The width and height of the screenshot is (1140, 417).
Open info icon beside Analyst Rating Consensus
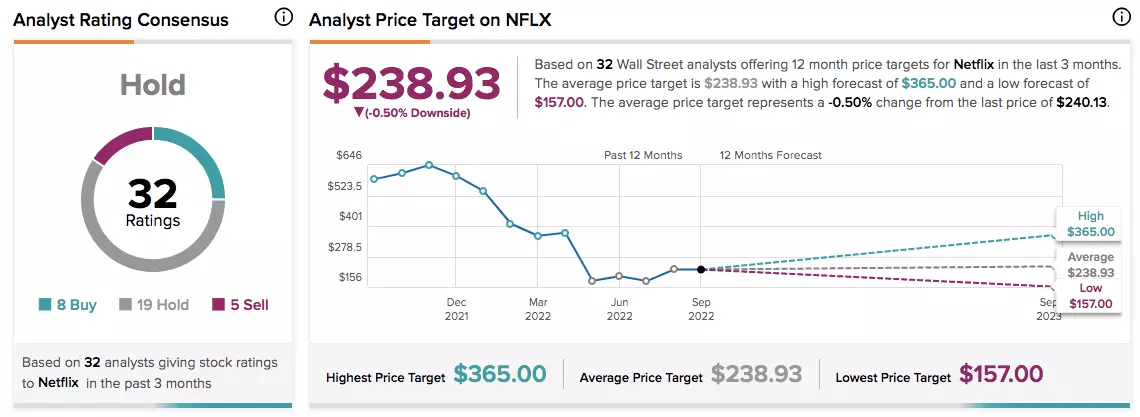tap(284, 17)
